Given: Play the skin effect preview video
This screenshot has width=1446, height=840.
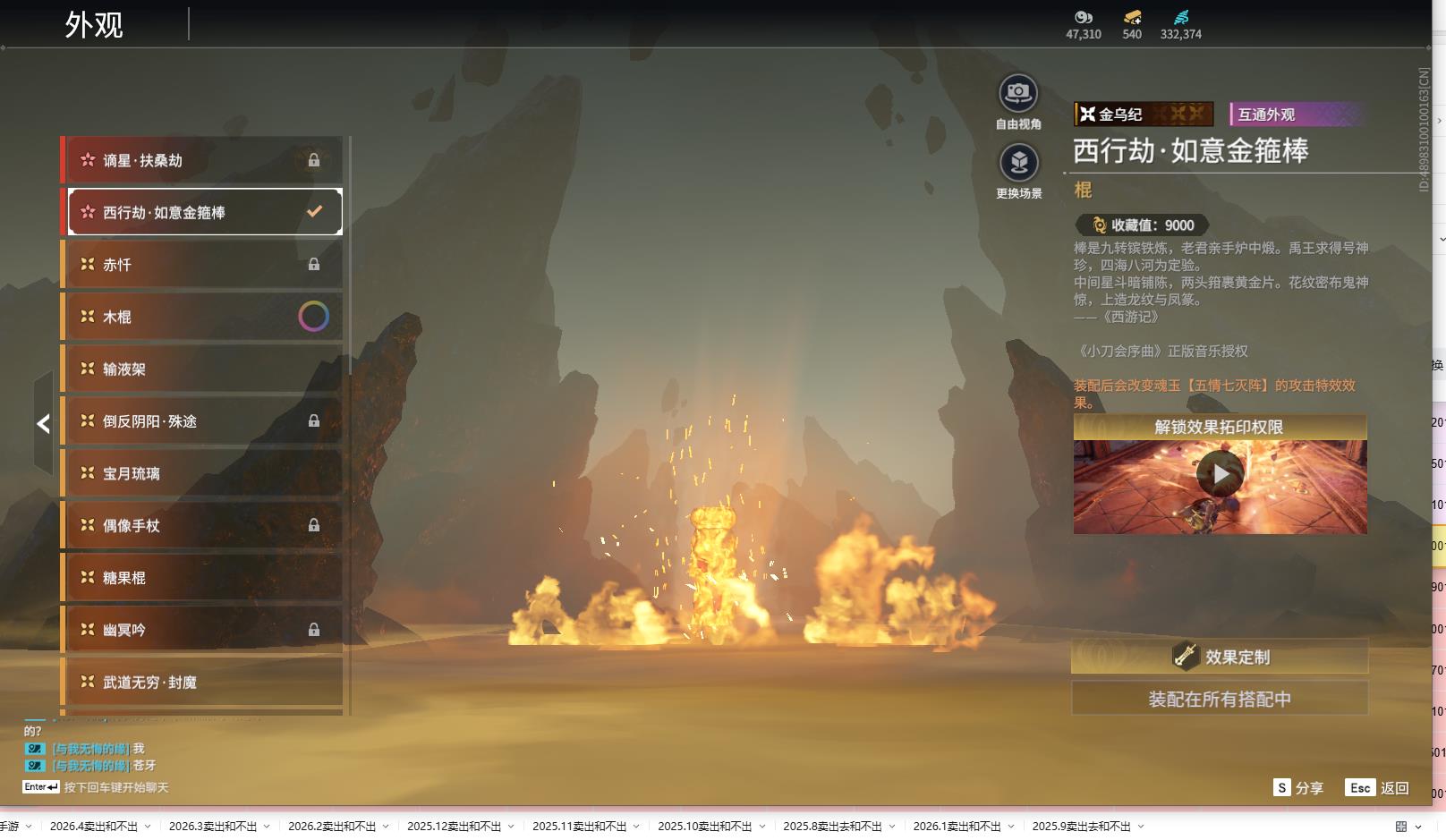Looking at the screenshot, I should [1220, 474].
